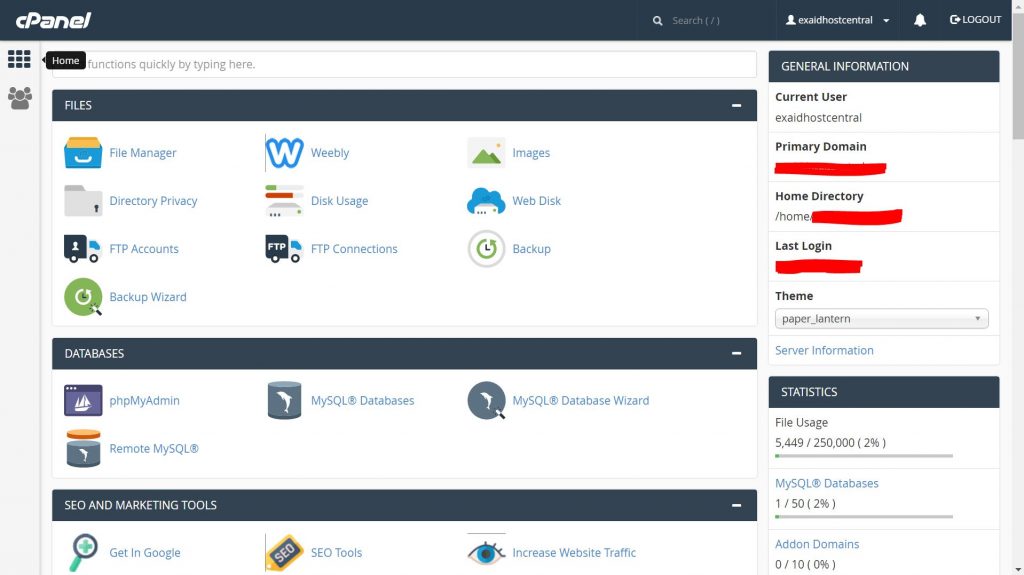Open the Backup clock icon
The width and height of the screenshot is (1024, 575).
click(x=486, y=248)
